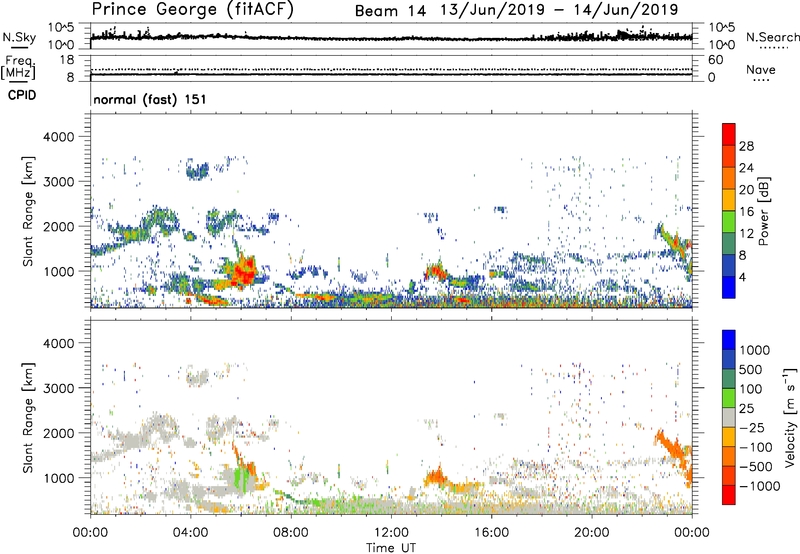Click the 'N.Sky' axis label

coord(19,37)
